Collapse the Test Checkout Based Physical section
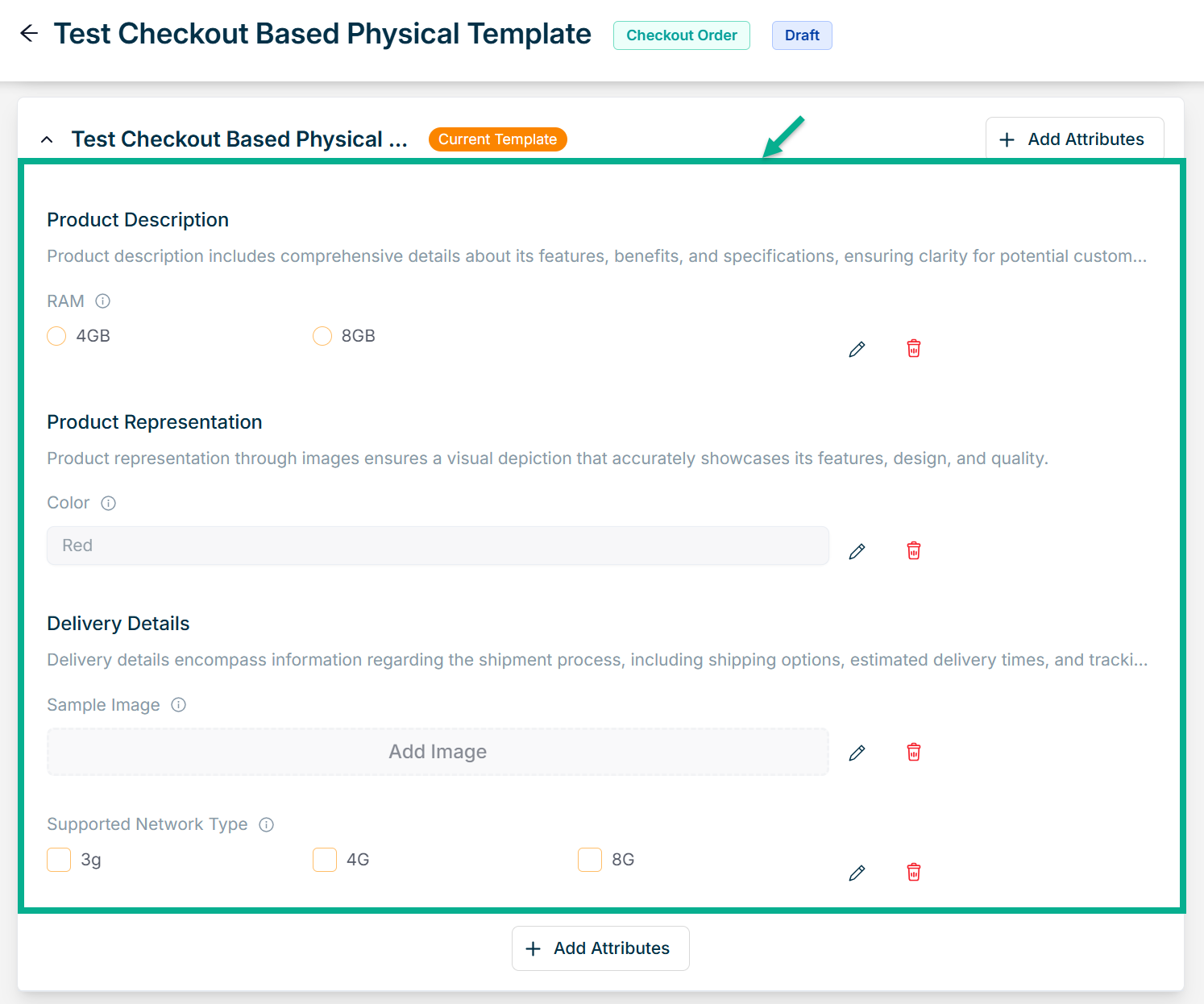This screenshot has height=1004, width=1204. pyautogui.click(x=47, y=139)
